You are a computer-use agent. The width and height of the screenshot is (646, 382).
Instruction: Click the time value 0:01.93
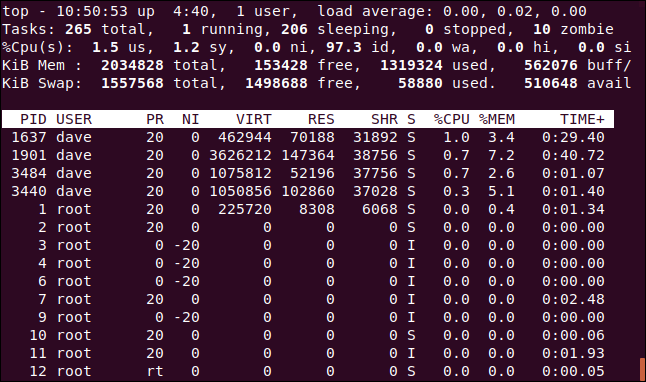point(573,353)
